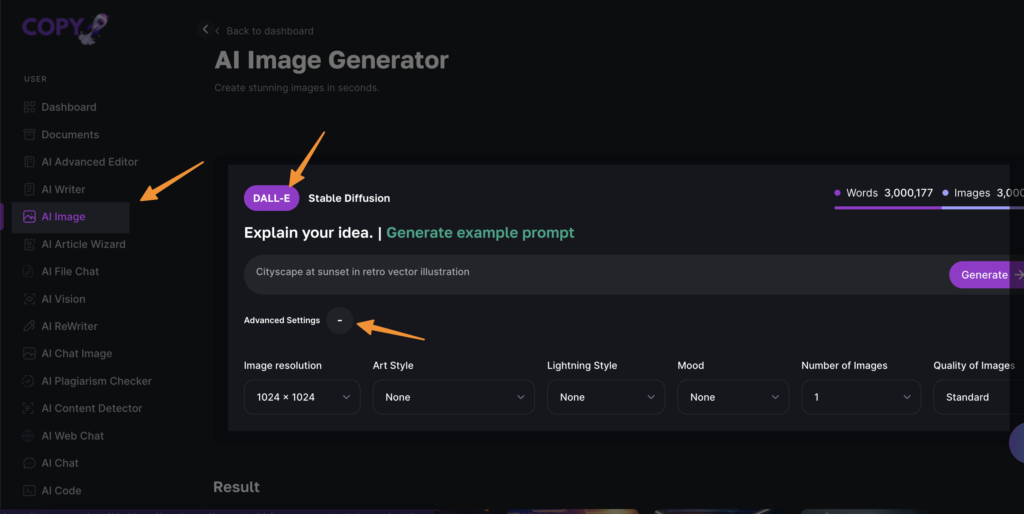Collapse Advanced Settings with the minus button

click(x=340, y=320)
